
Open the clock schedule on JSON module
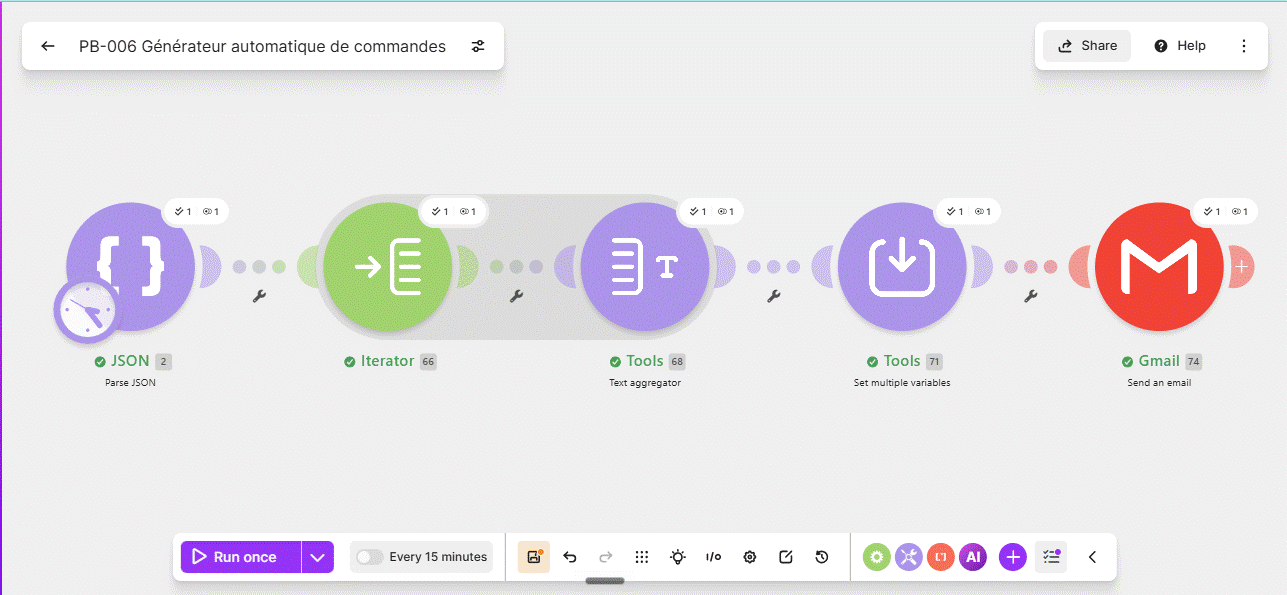point(85,310)
